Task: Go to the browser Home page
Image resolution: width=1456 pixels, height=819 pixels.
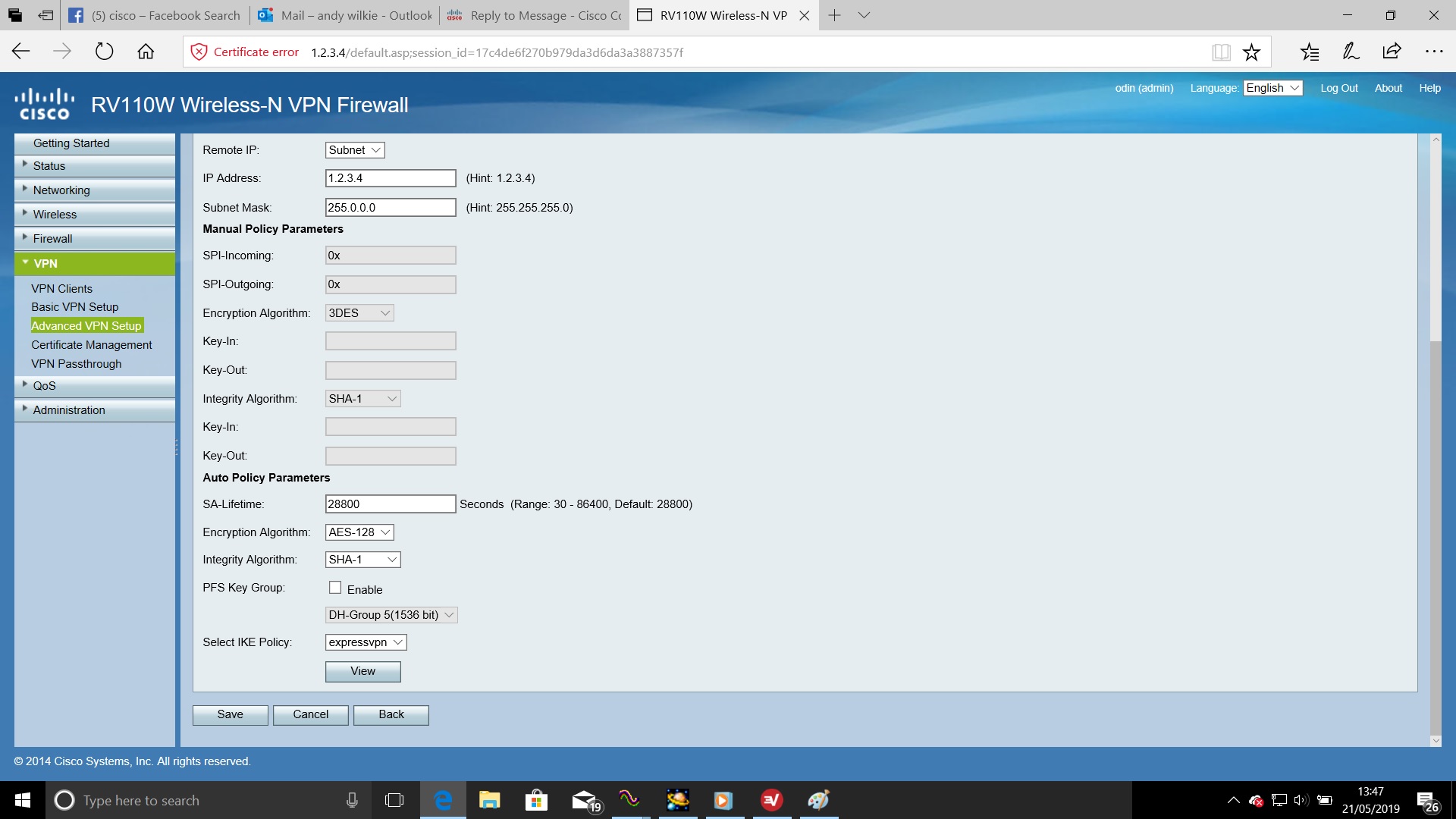Action: point(146,52)
